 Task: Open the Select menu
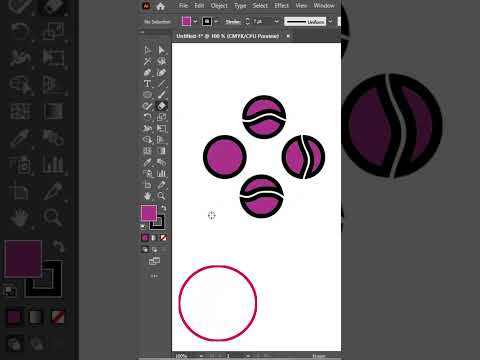[x=260, y=6]
